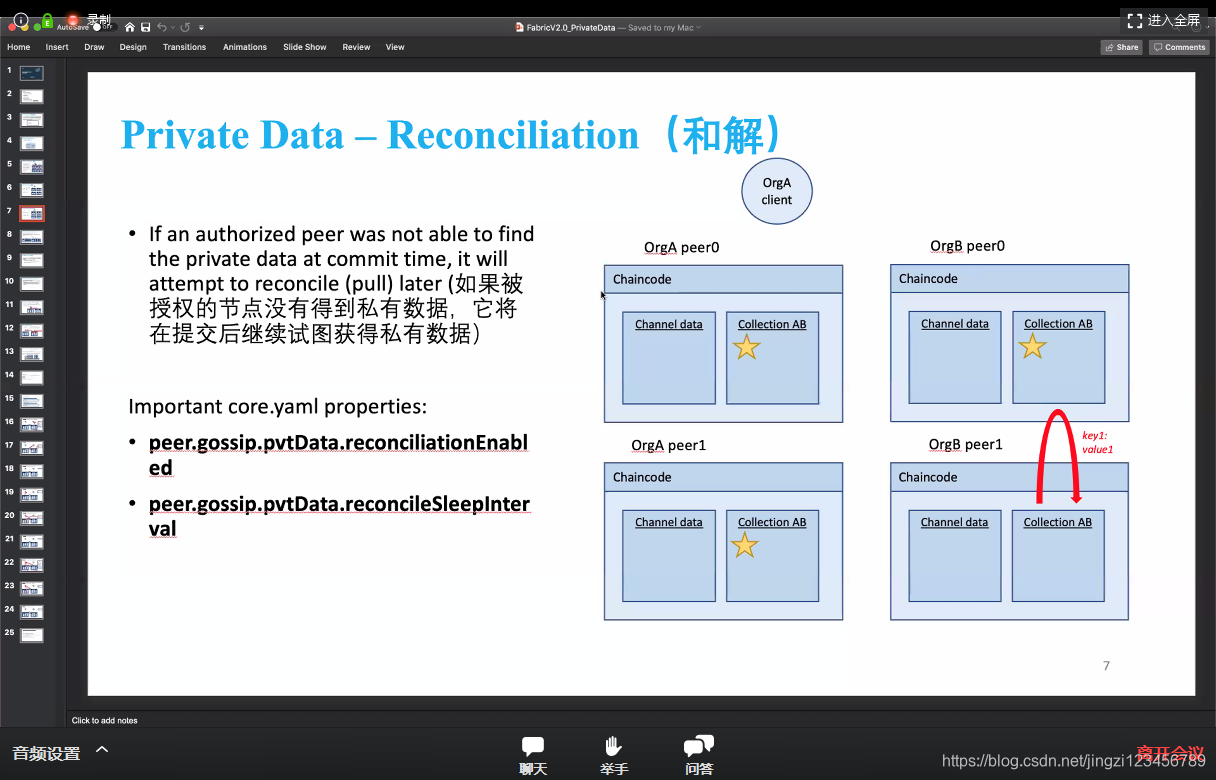Click 'Important core.yaml properties:' text
The width and height of the screenshot is (1216, 780).
277,407
